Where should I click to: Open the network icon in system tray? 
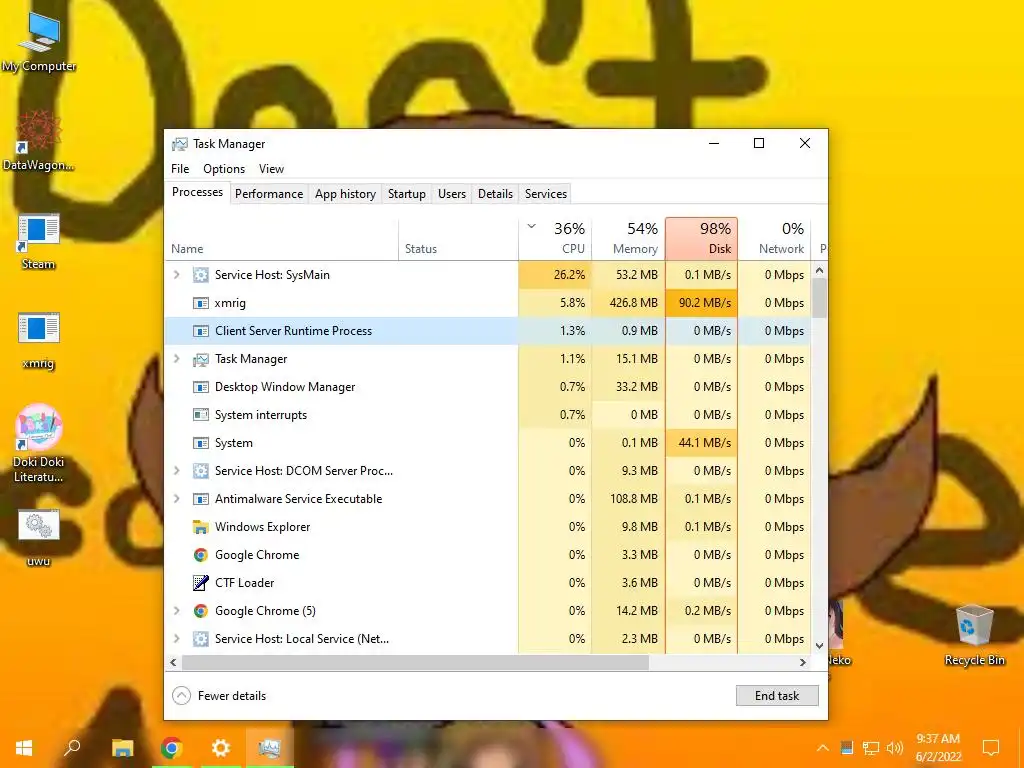871,748
